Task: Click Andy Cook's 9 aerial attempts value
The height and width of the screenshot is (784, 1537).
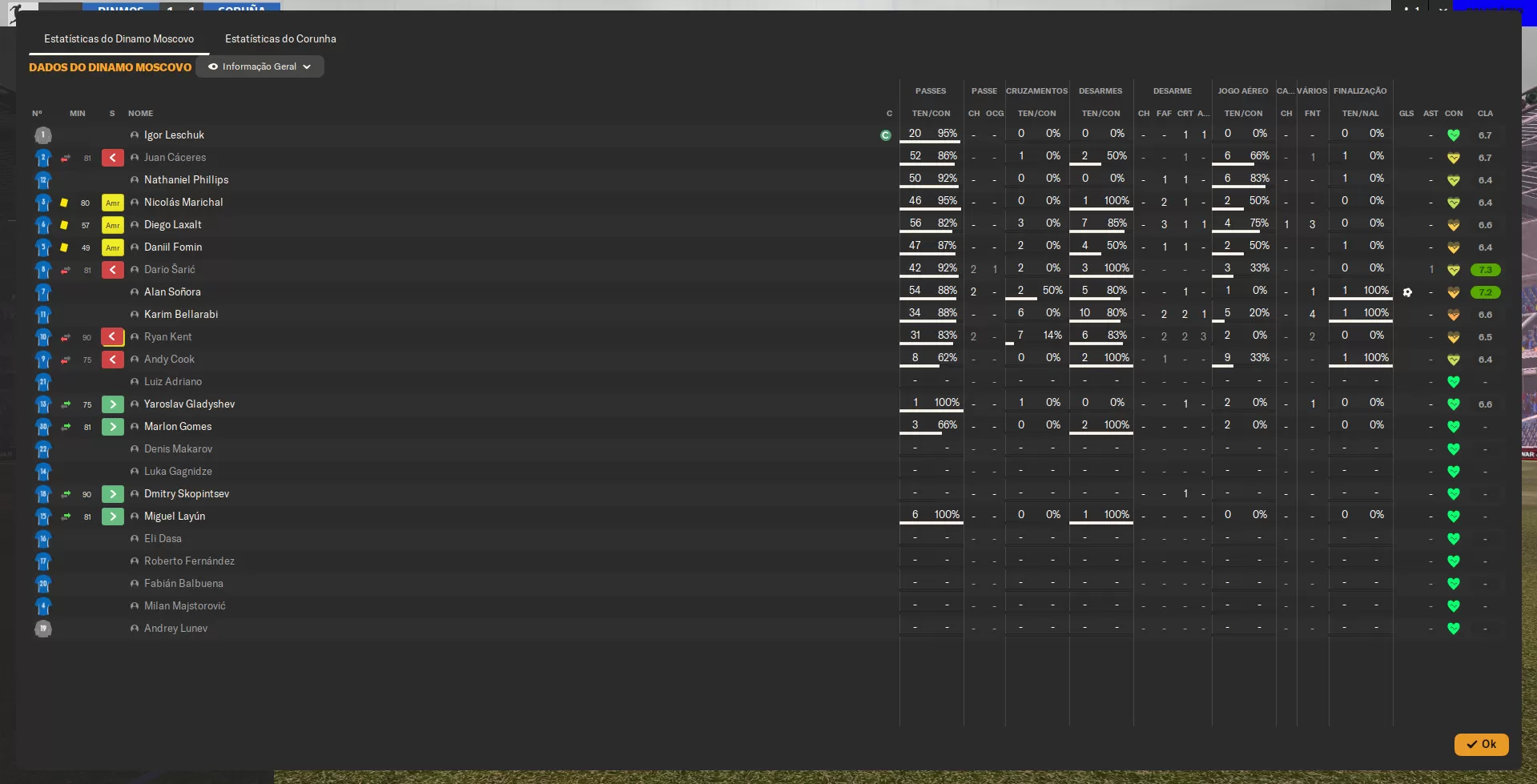Action: click(1227, 358)
